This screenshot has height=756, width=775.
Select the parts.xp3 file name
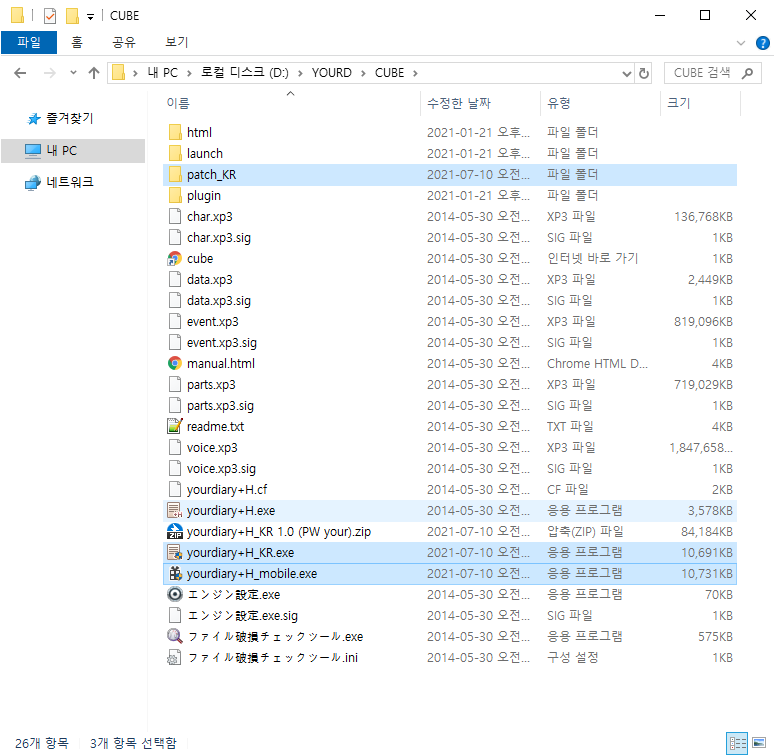coord(211,384)
